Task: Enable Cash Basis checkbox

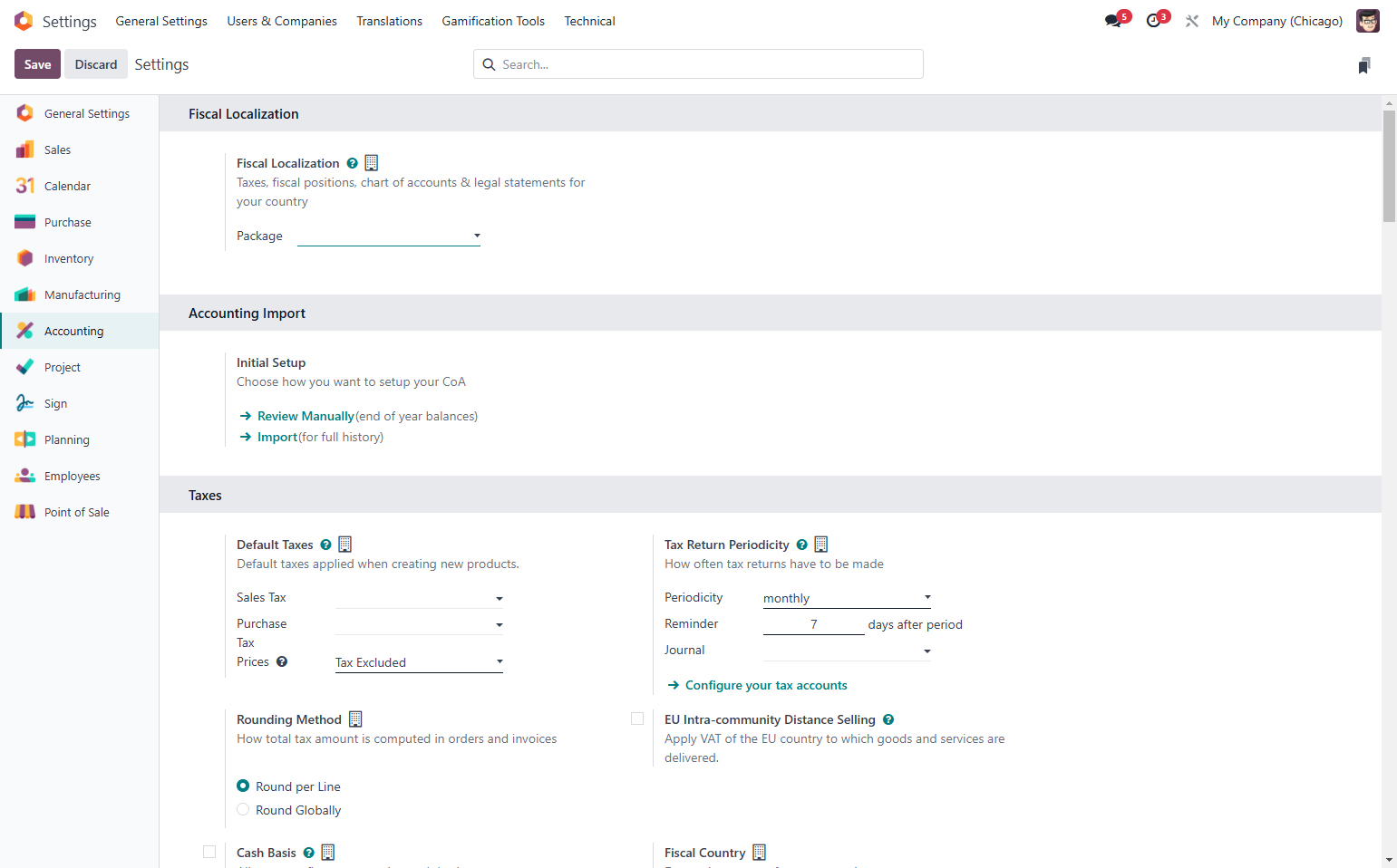Action: [x=209, y=852]
